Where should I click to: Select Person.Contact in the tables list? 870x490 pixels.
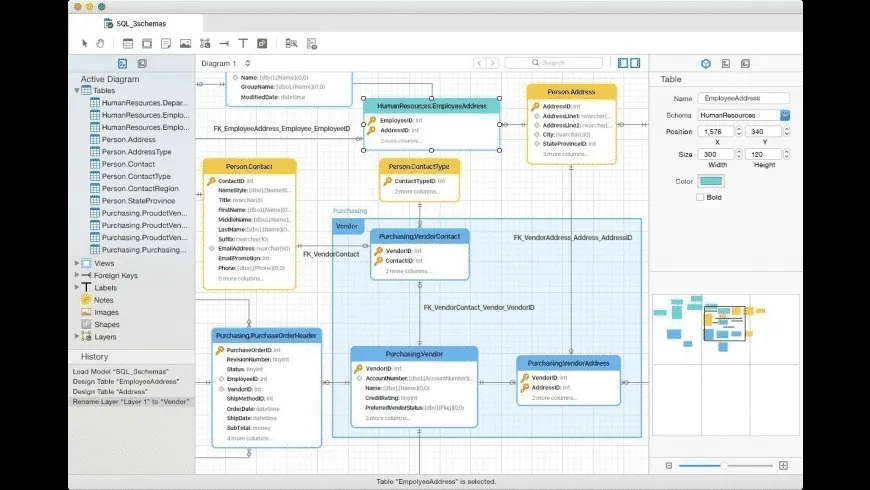pyautogui.click(x=128, y=164)
